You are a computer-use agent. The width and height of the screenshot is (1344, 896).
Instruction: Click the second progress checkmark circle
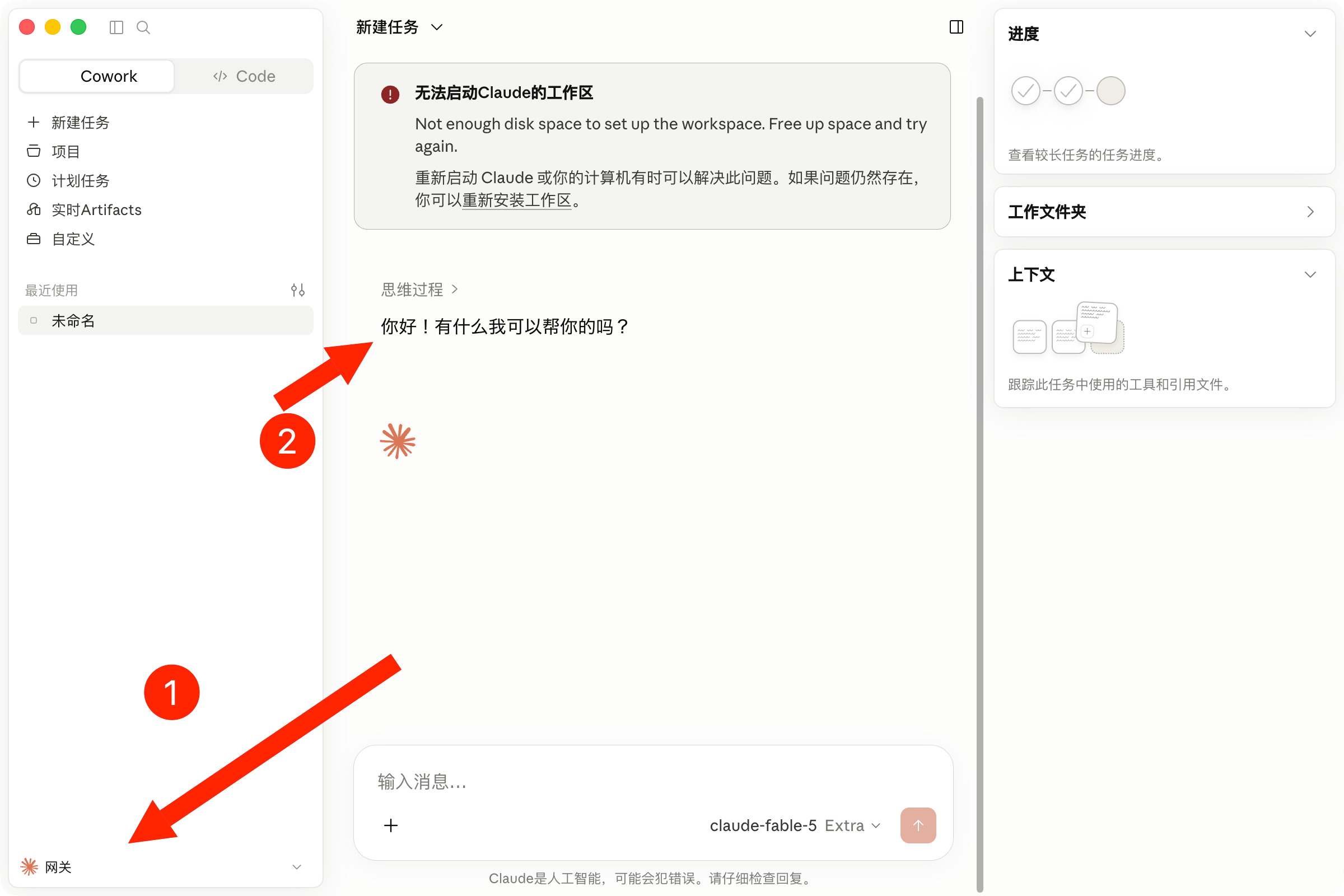pos(1068,91)
